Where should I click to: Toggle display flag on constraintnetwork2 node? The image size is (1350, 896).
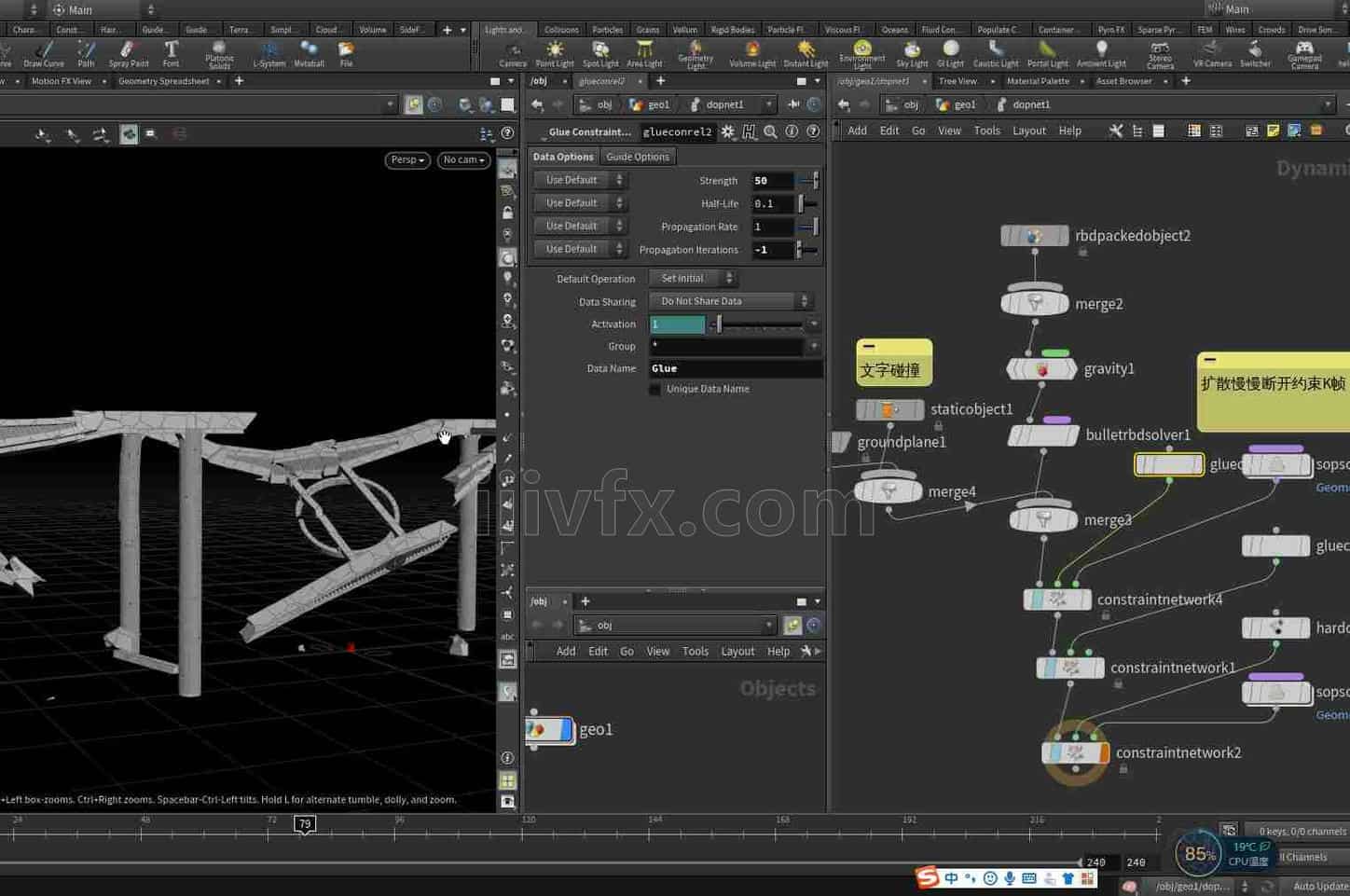(x=1104, y=752)
